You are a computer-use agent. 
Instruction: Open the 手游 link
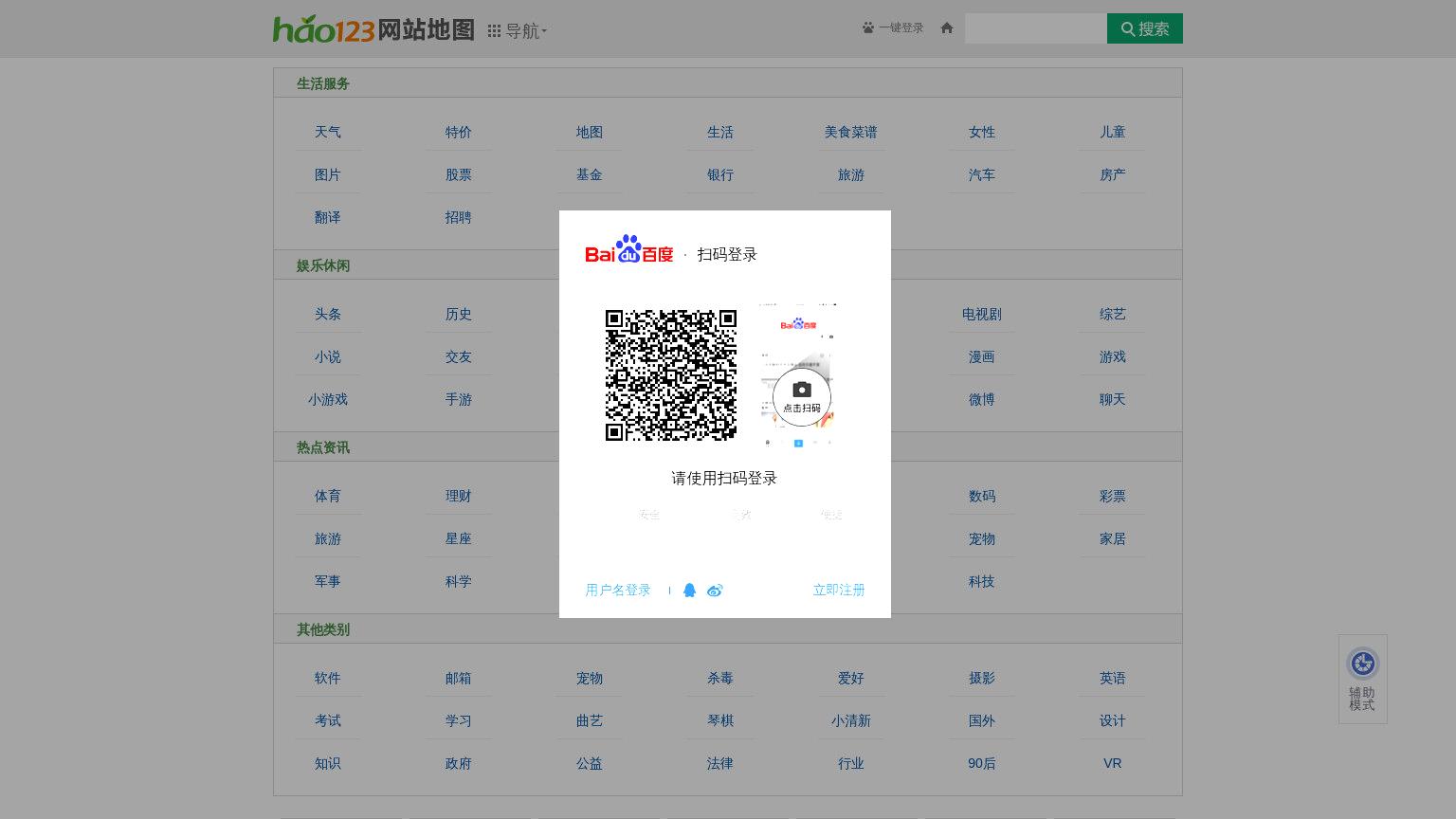[459, 399]
